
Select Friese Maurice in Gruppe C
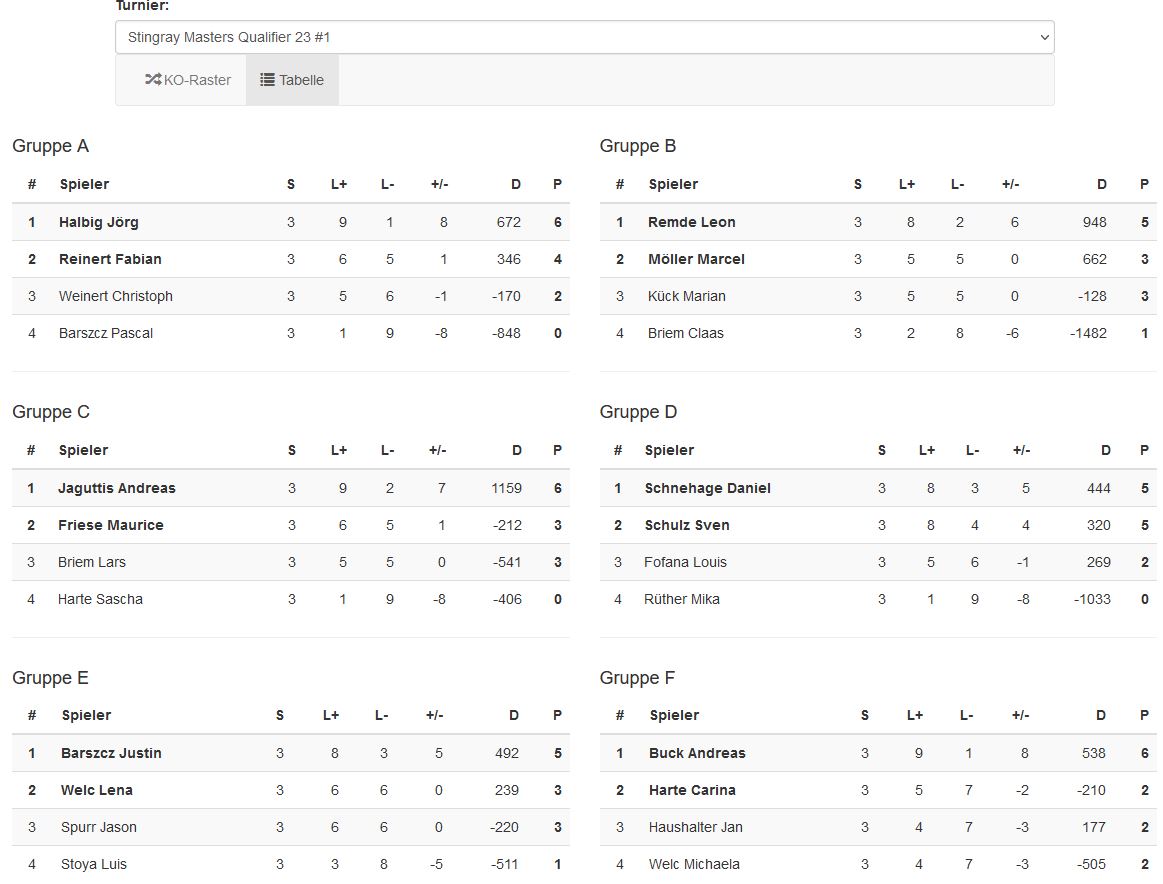pyautogui.click(x=110, y=525)
